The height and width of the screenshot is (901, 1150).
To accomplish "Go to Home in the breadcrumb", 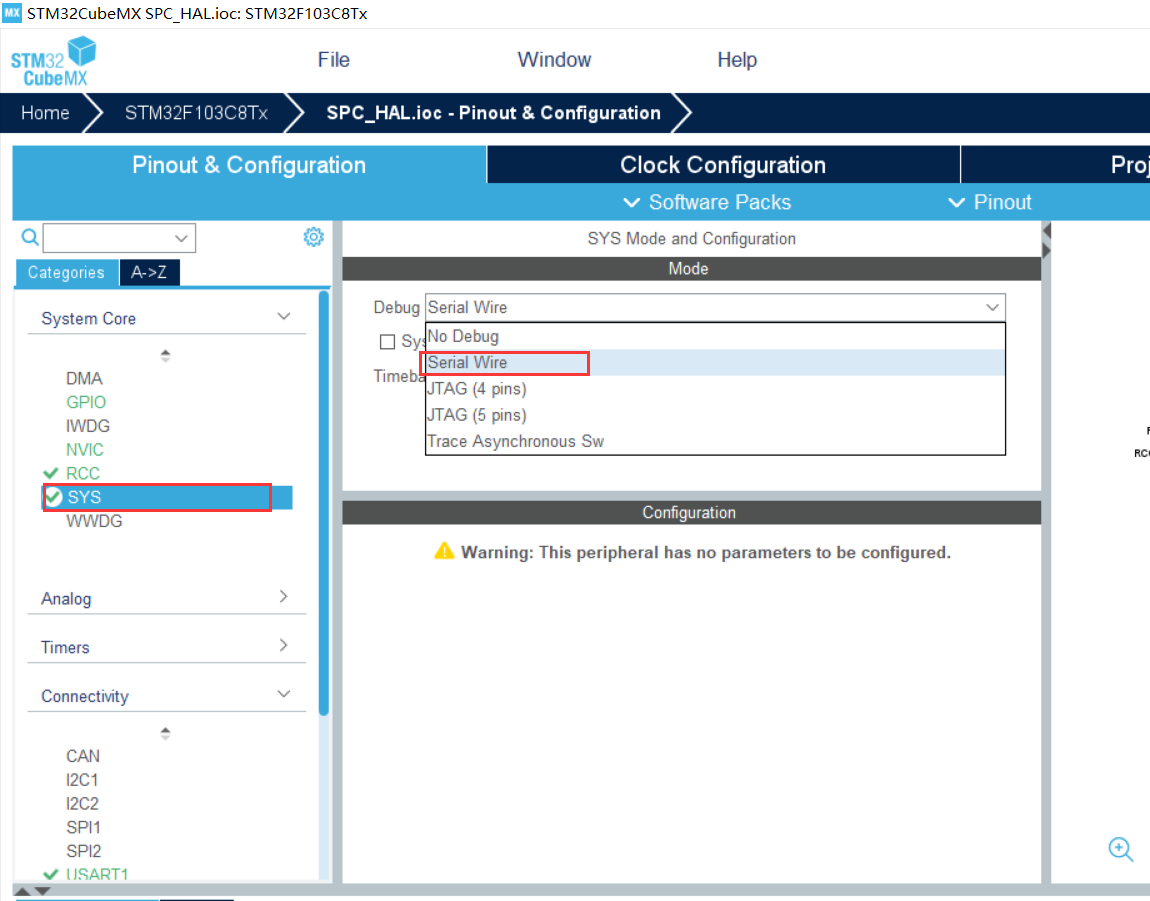I will pyautogui.click(x=45, y=113).
